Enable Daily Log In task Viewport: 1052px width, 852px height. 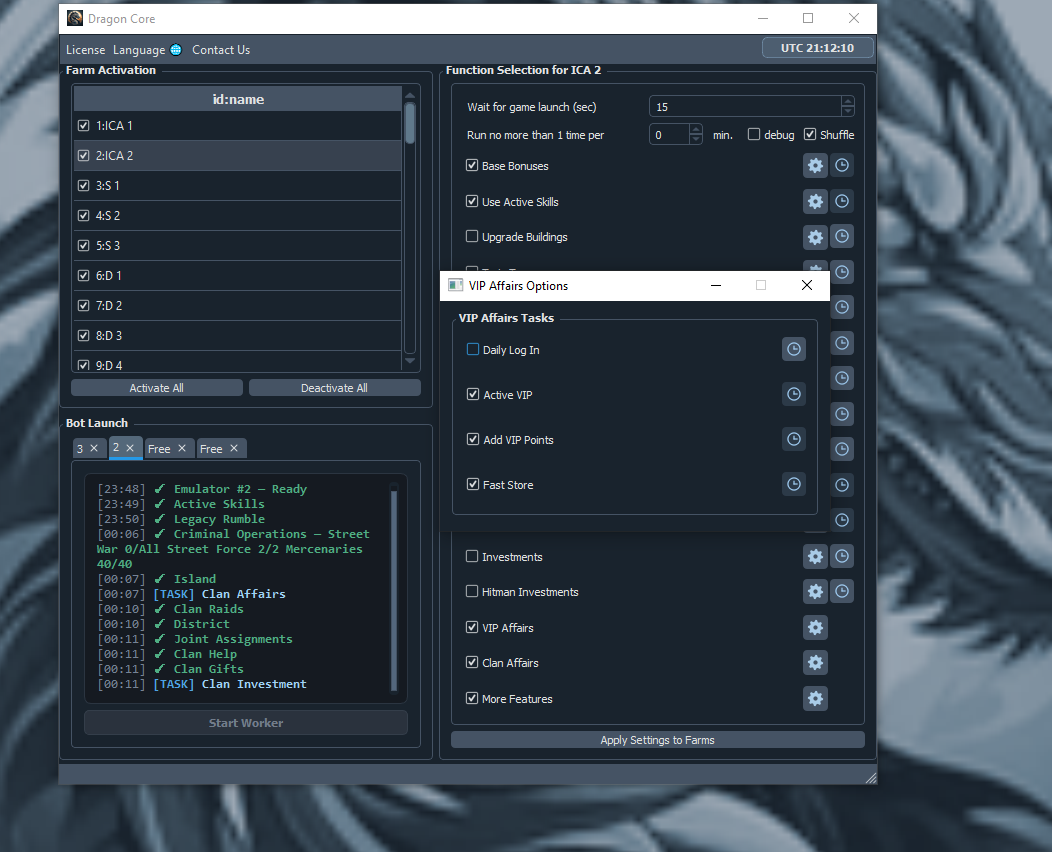click(472, 349)
